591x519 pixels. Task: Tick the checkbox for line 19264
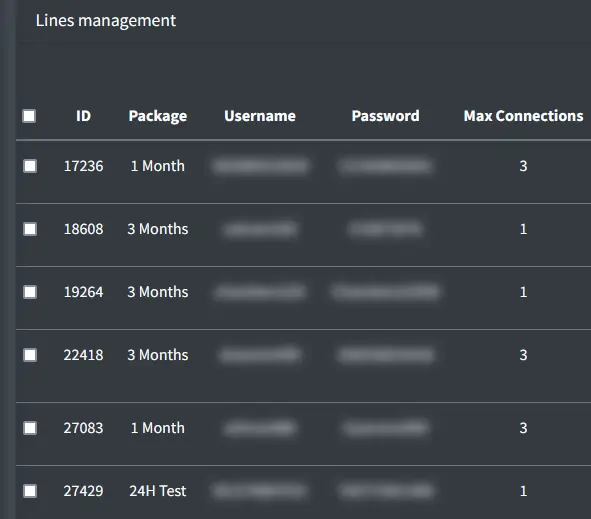point(30,292)
